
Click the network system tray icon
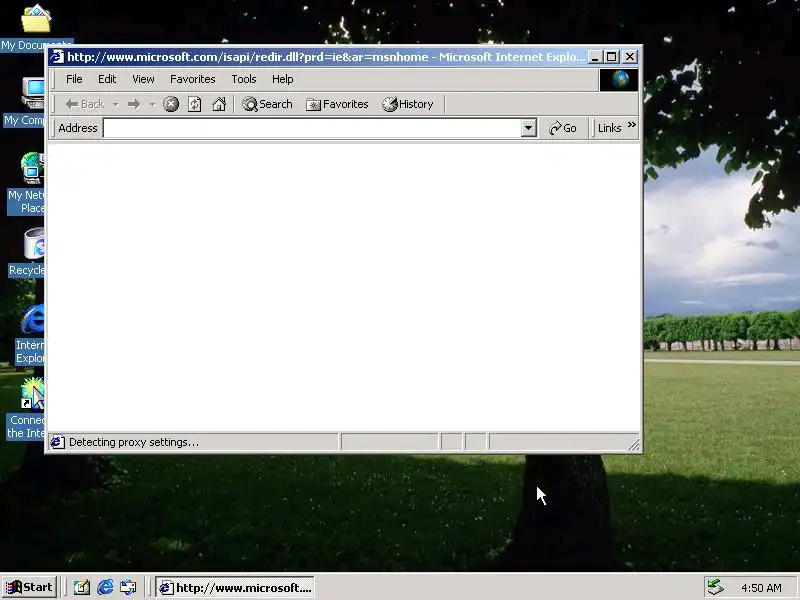[x=715, y=587]
